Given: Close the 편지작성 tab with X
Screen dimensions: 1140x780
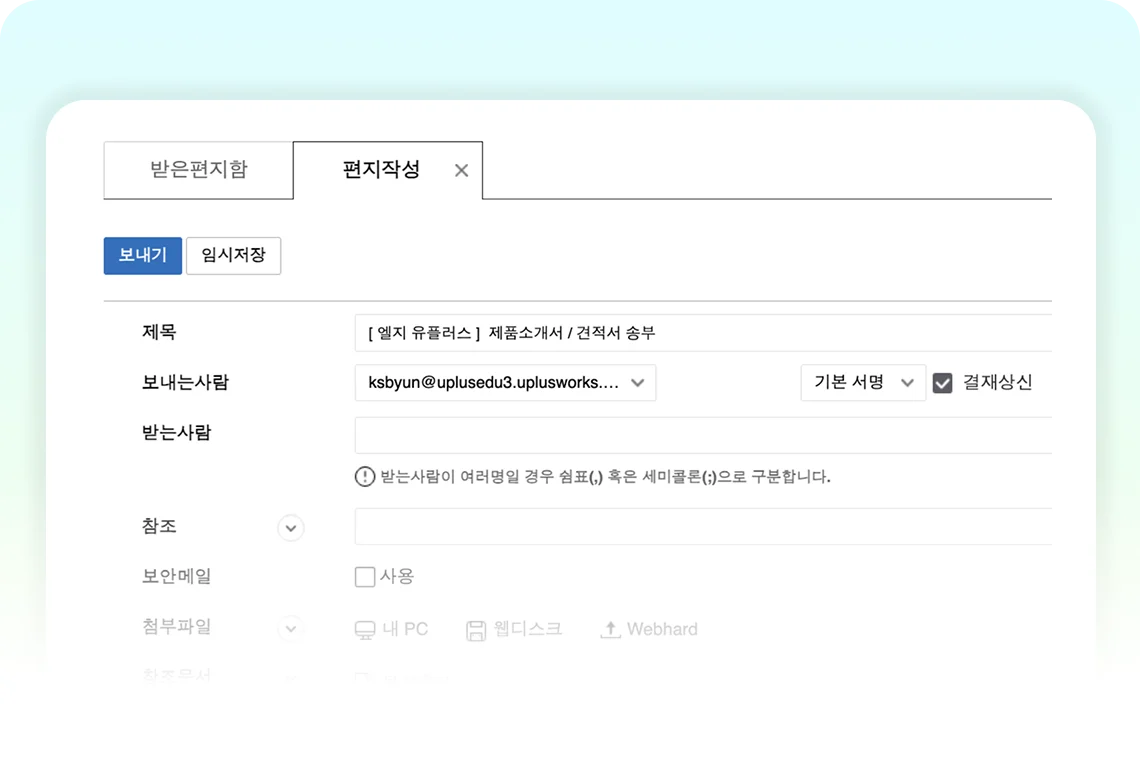Looking at the screenshot, I should pyautogui.click(x=461, y=171).
